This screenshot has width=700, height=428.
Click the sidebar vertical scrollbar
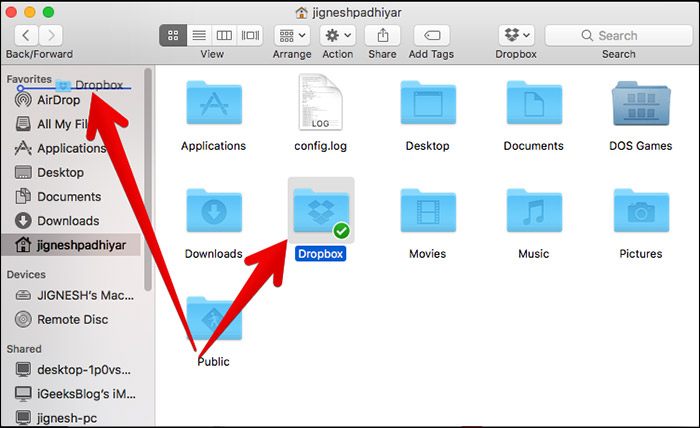click(x=149, y=180)
